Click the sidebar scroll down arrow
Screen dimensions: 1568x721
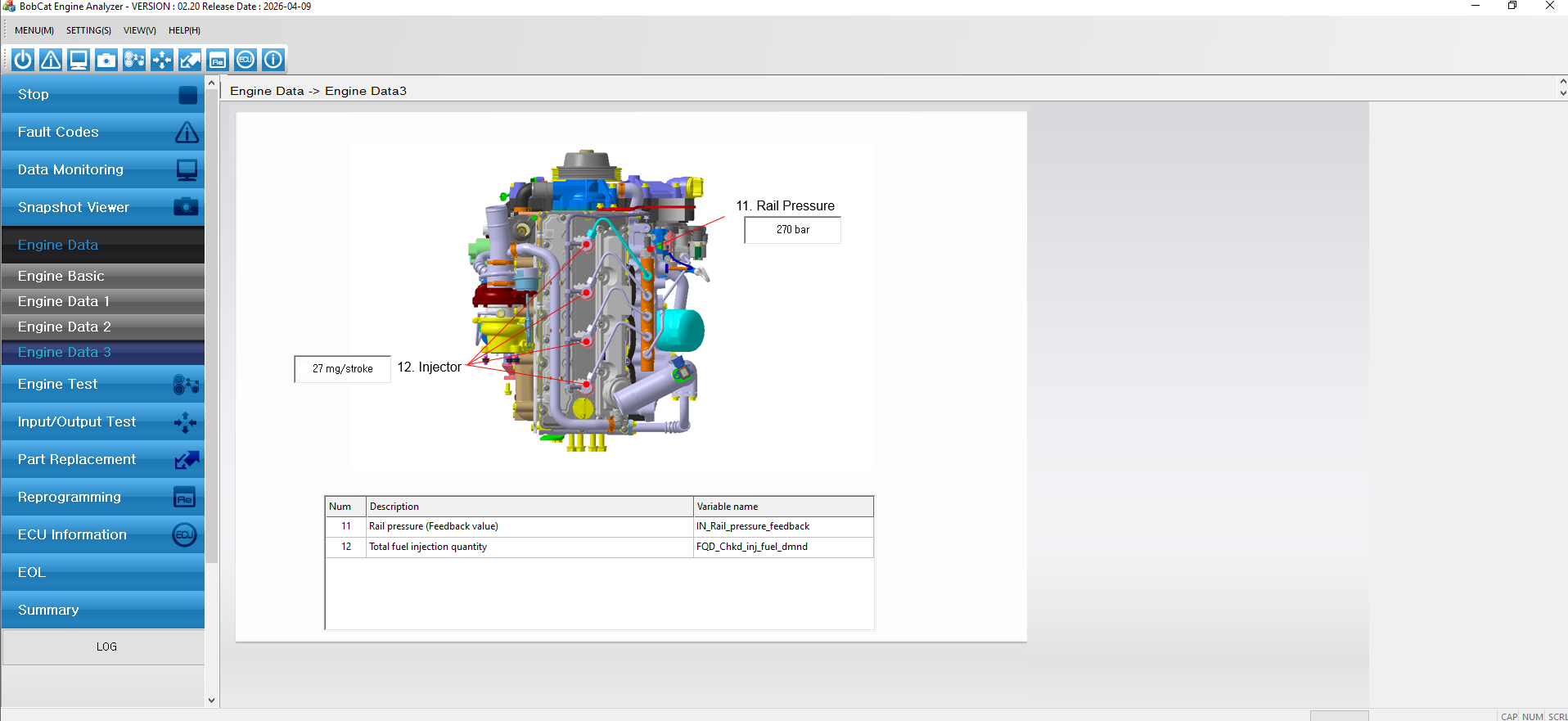tap(212, 701)
